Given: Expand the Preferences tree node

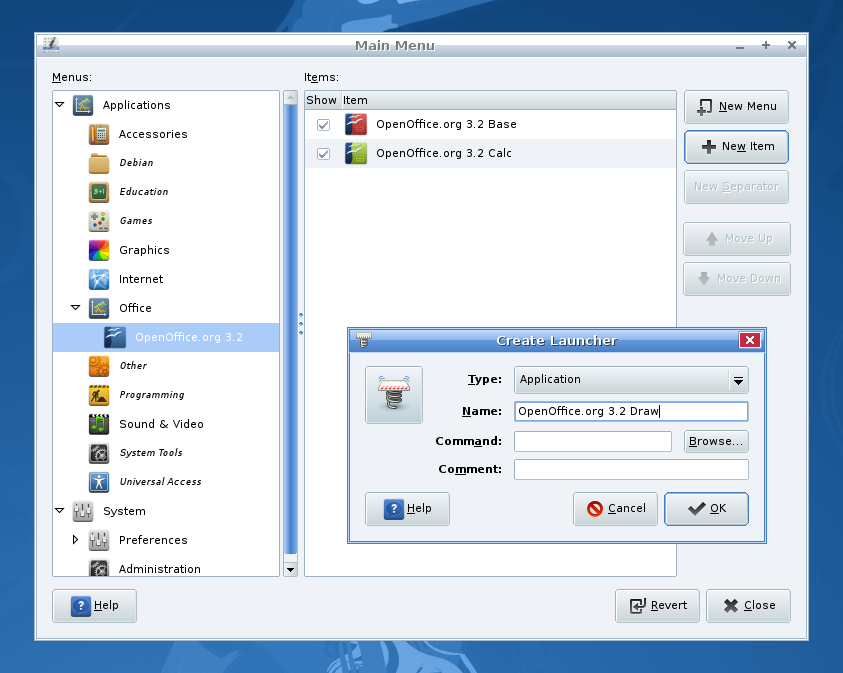Looking at the screenshot, I should click(x=75, y=540).
